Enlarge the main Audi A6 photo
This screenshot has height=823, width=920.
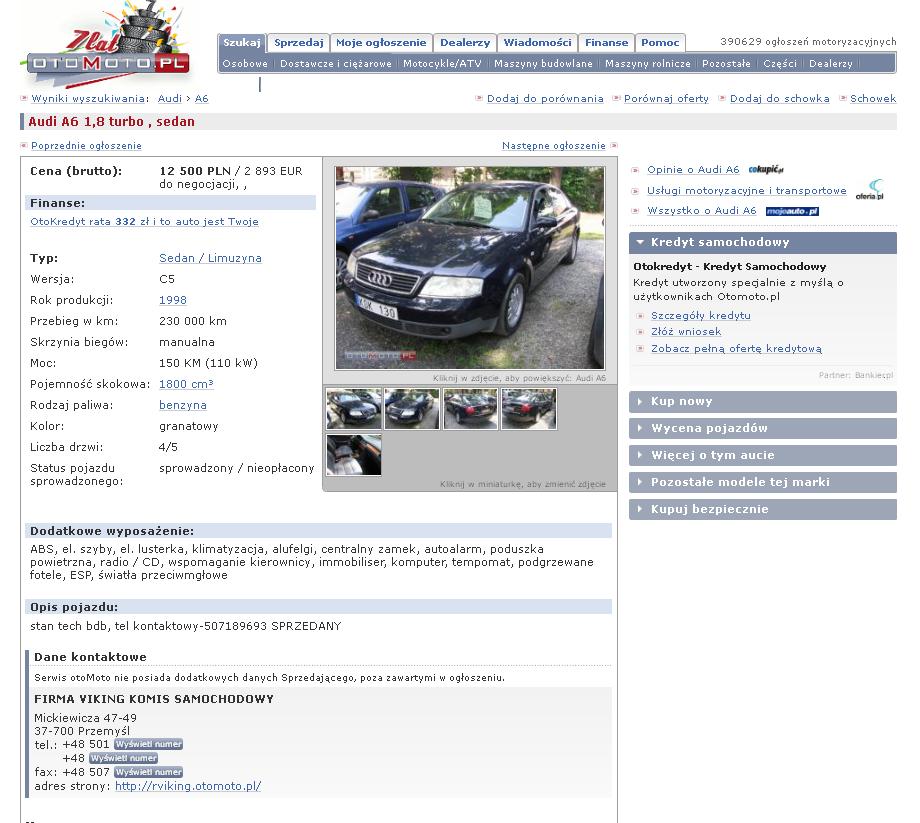[469, 267]
